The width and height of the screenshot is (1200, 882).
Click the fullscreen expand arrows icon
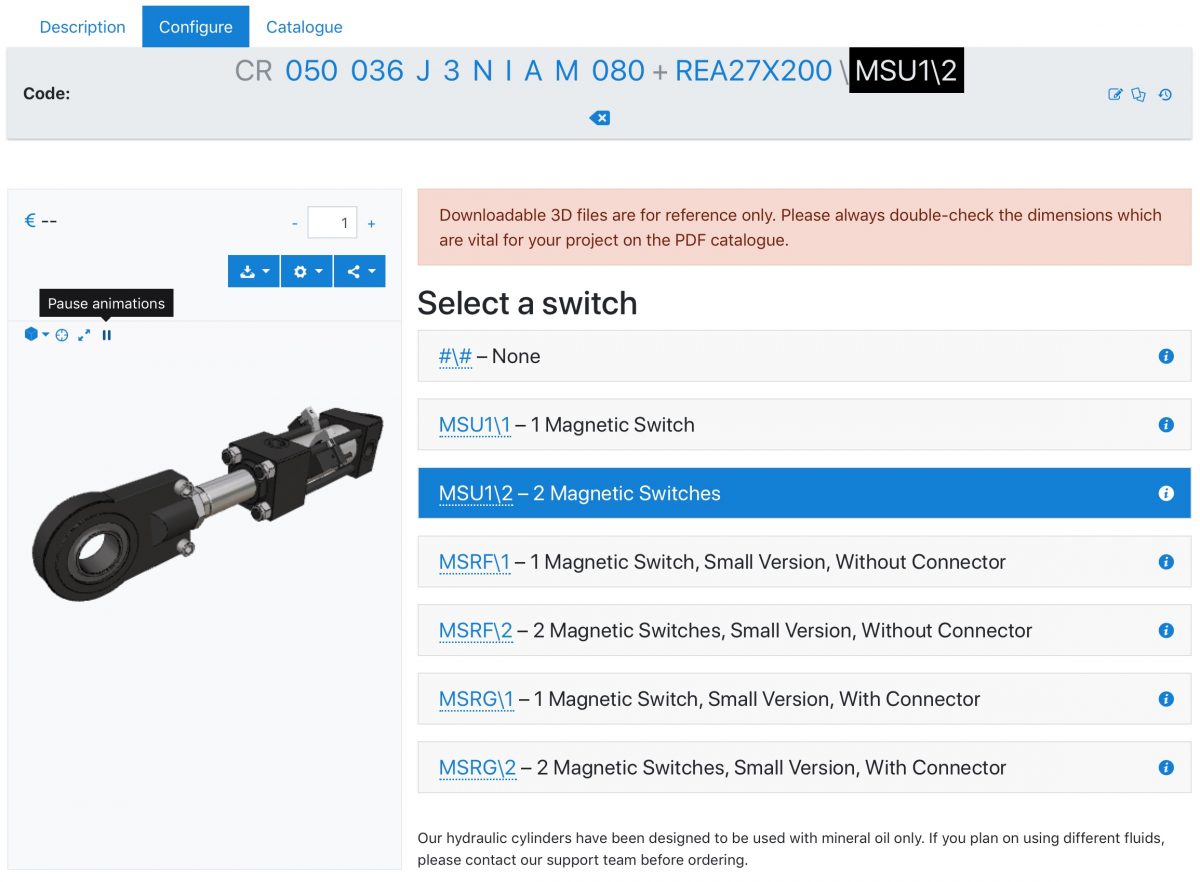coord(84,335)
